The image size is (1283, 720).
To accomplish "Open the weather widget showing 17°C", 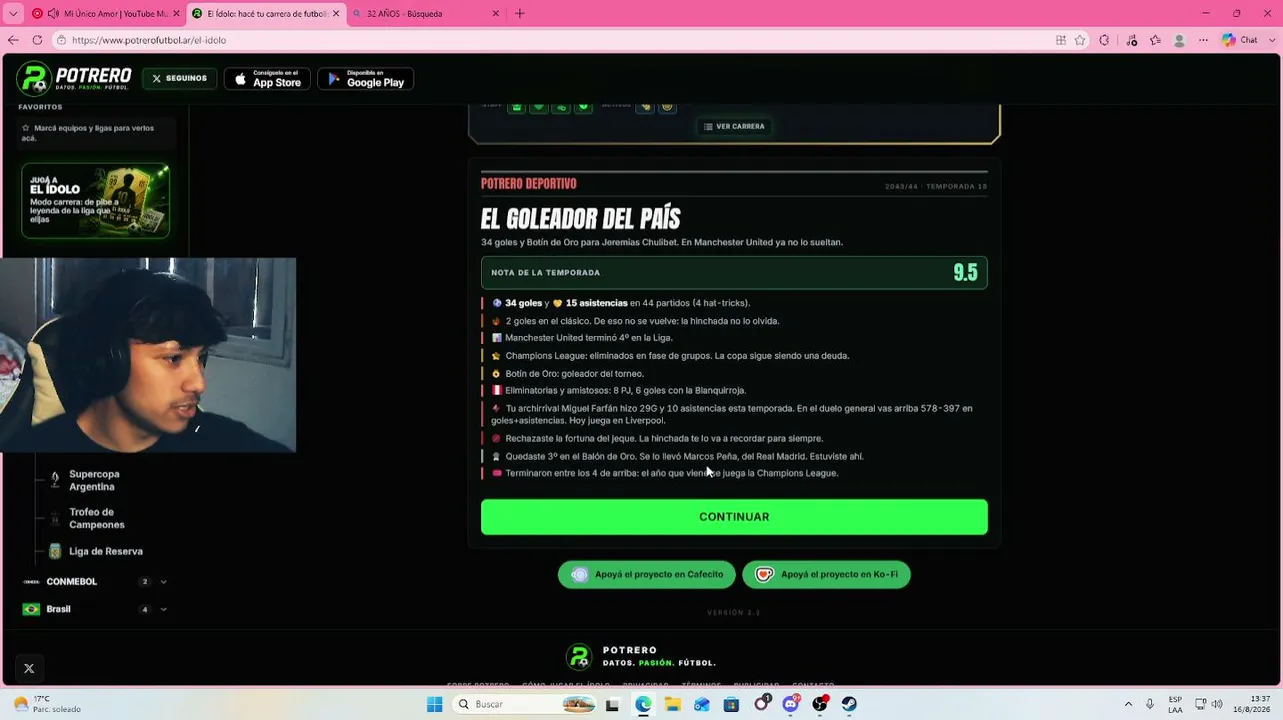I will click(x=47, y=704).
